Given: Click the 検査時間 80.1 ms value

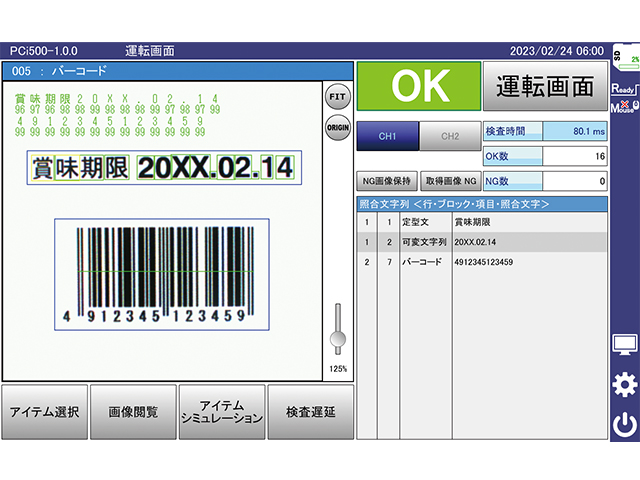Looking at the screenshot, I should (575, 131).
